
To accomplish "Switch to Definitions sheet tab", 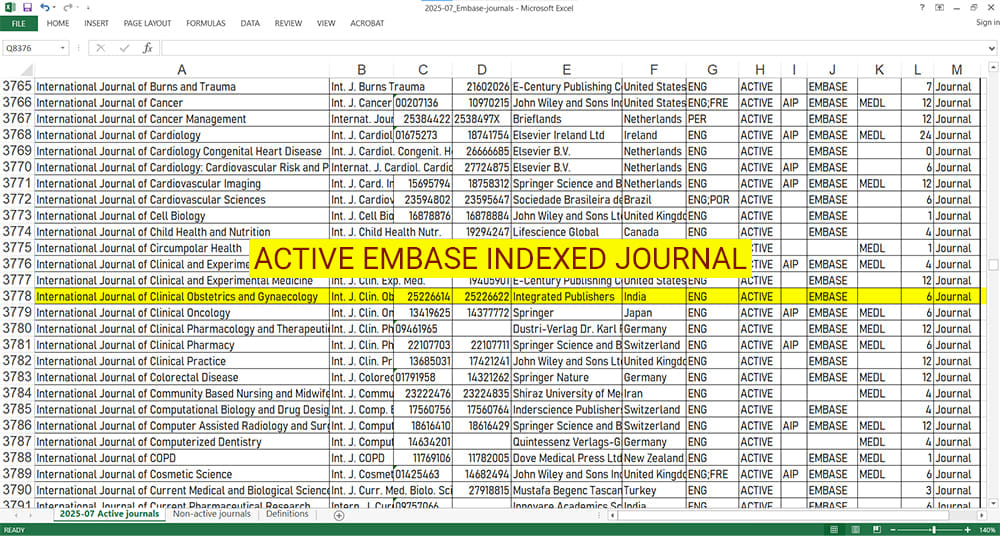I will (287, 514).
